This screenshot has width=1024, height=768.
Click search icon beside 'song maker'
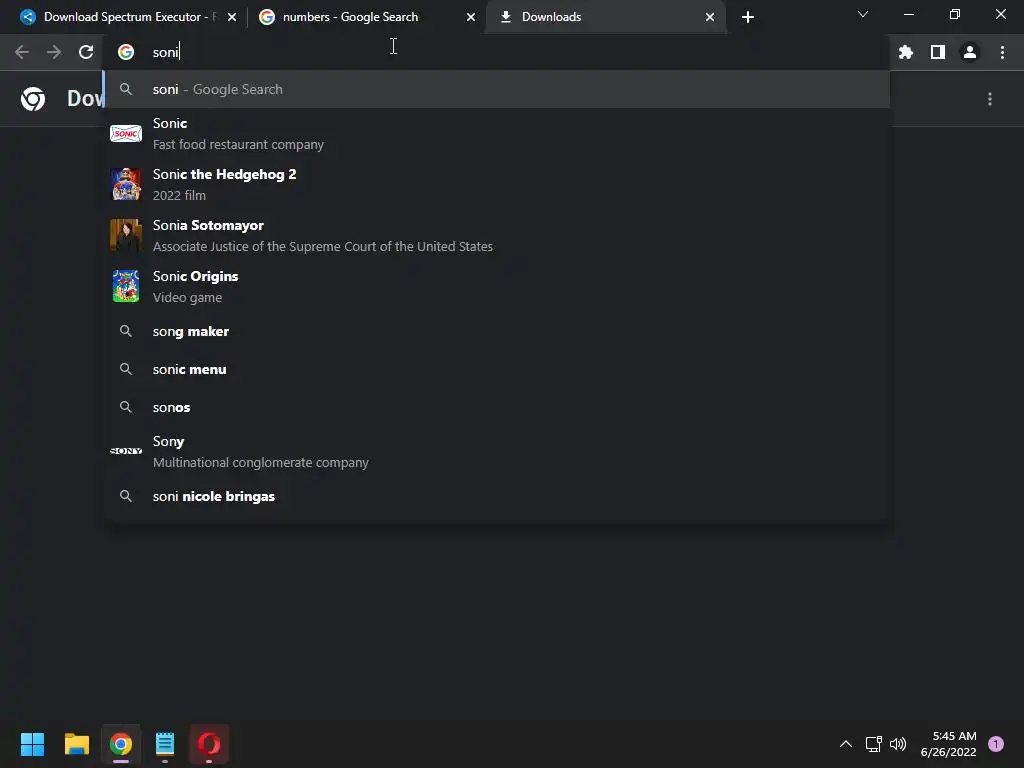click(x=126, y=331)
